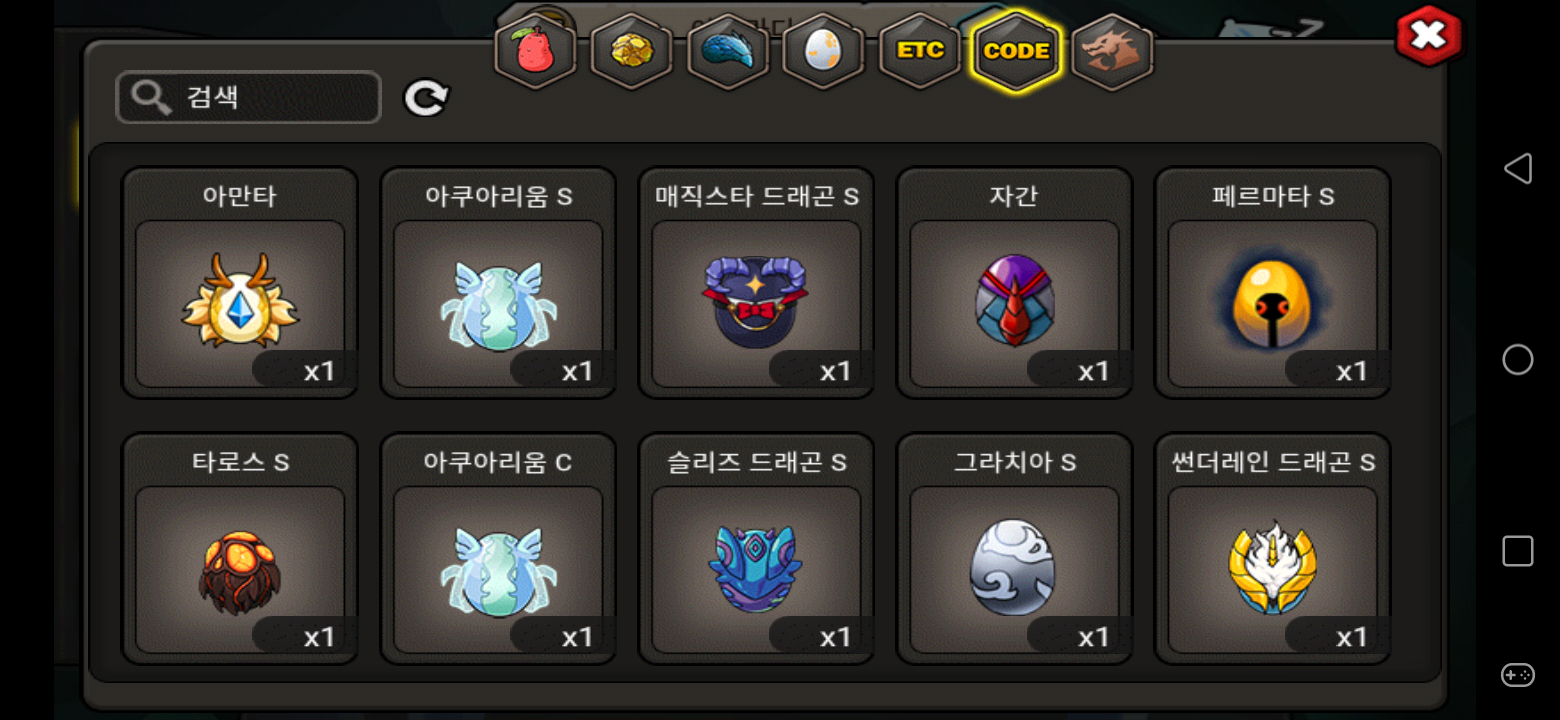
Task: Choose the 그라치아 S cloud egg
Action: [x=1014, y=549]
